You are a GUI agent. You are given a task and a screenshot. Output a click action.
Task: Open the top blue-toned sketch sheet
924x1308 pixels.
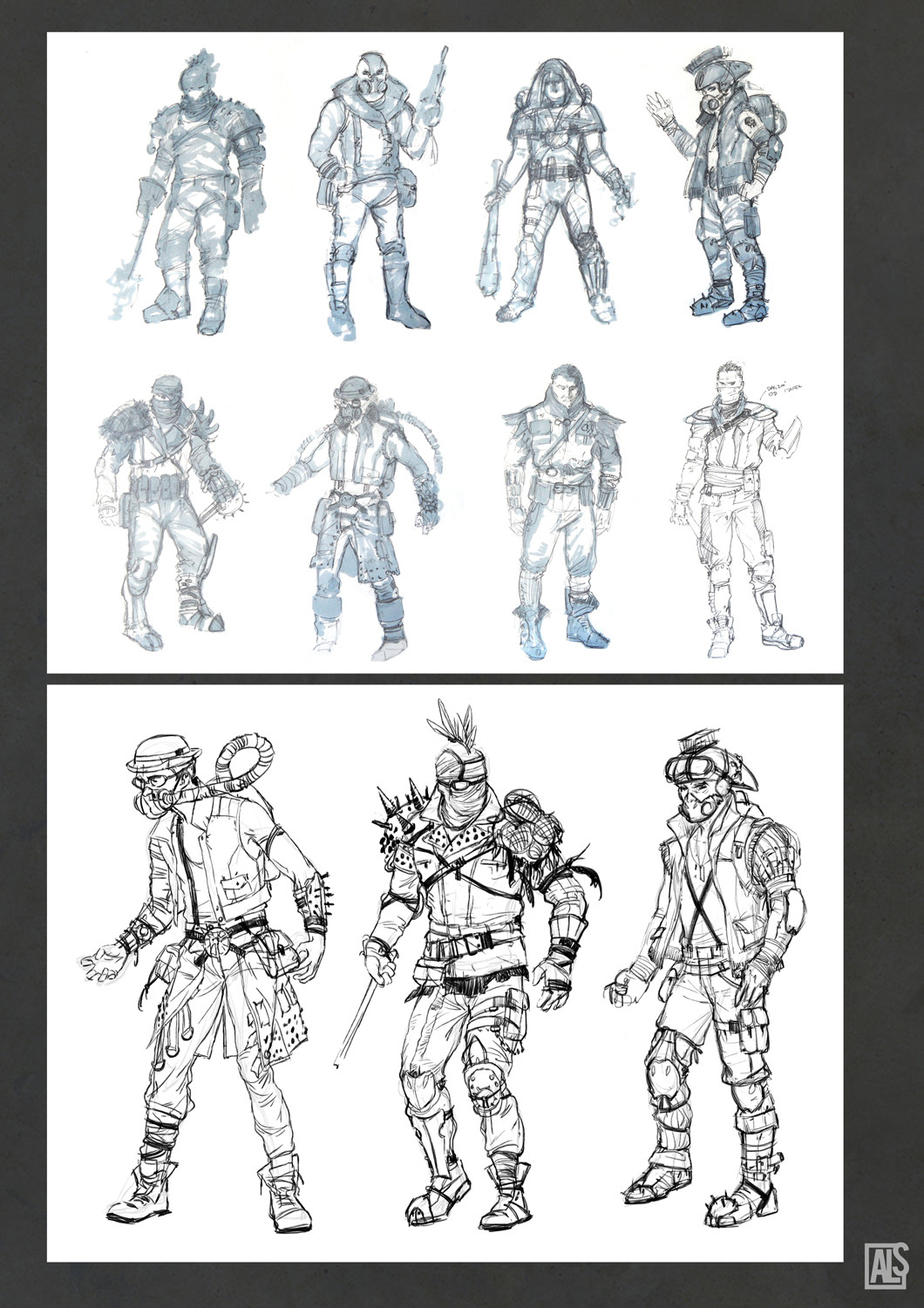[445, 349]
